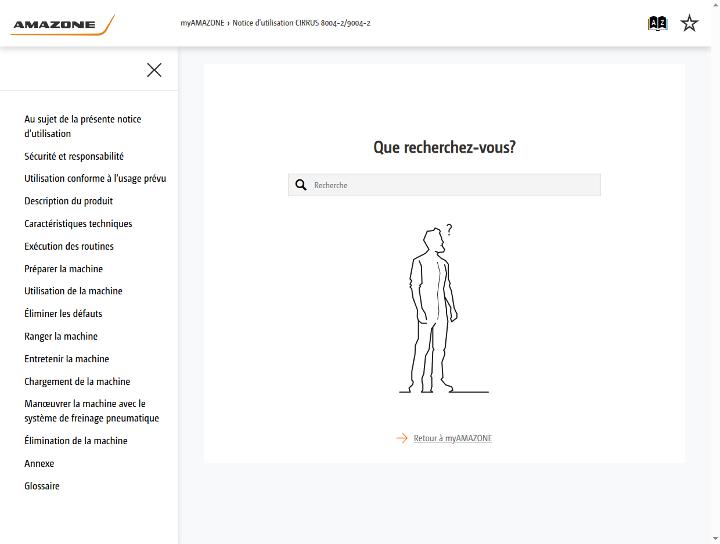
Task: Click the orange arrow beside Retour à myAMAZONE
Action: click(402, 438)
